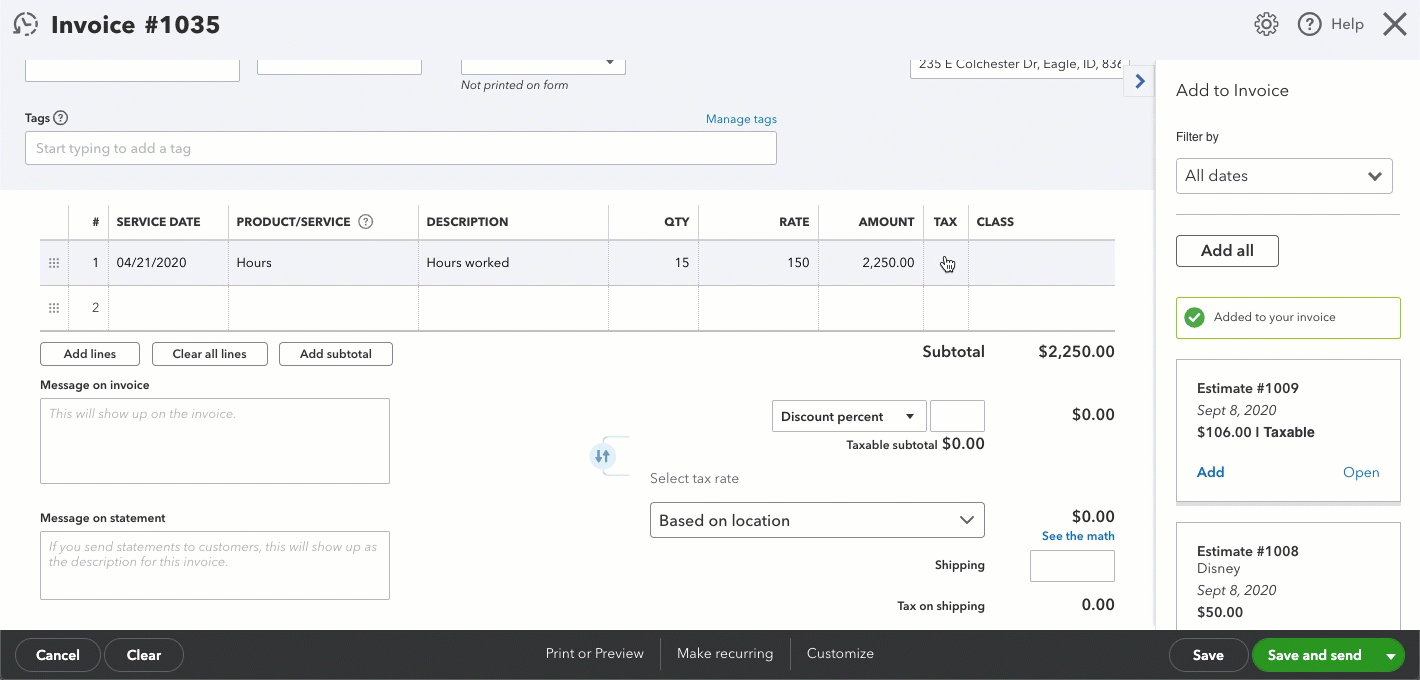Open the Filter by All dates dropdown
The image size is (1420, 680).
click(1284, 176)
